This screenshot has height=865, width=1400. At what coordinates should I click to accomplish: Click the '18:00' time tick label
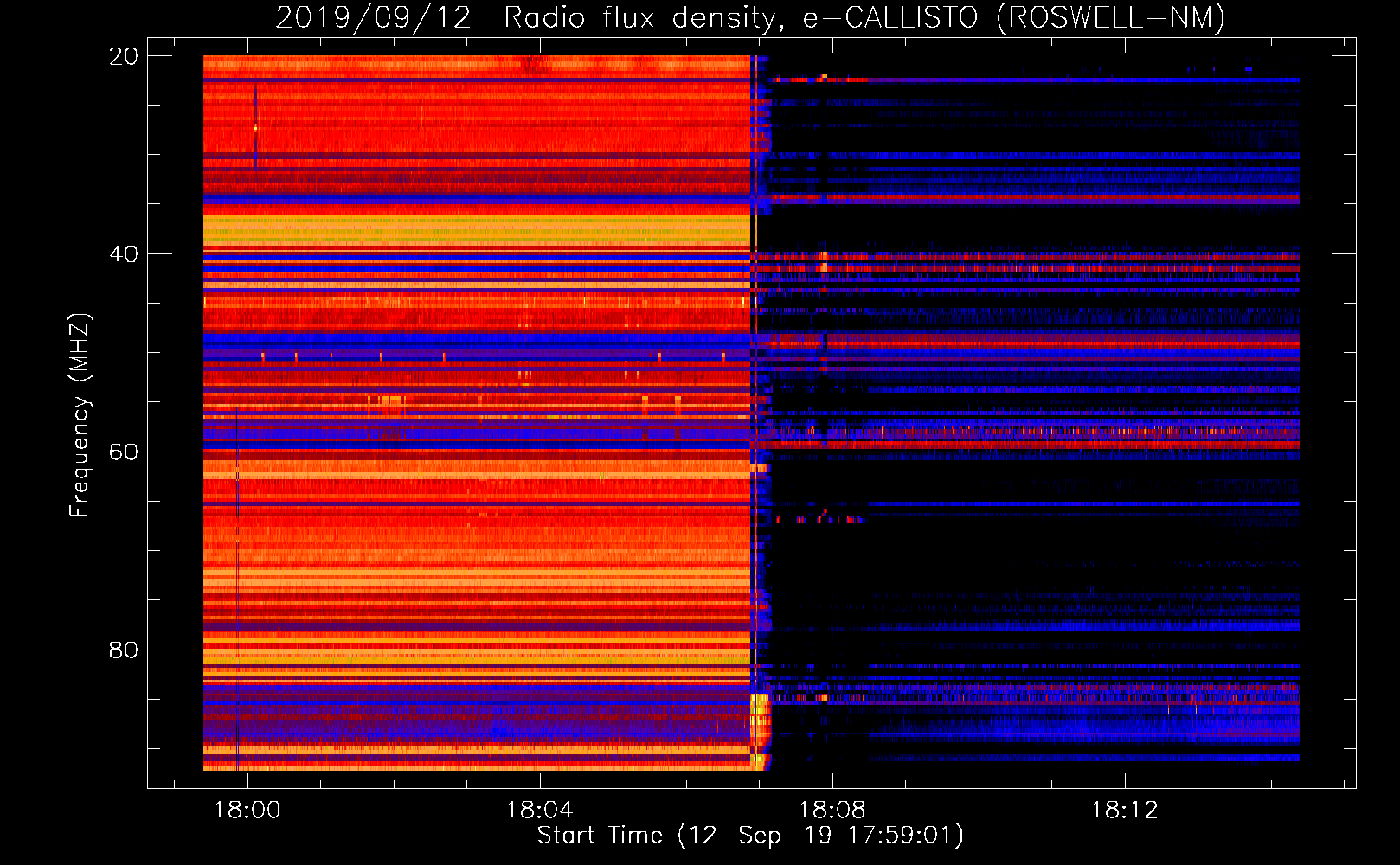[x=247, y=811]
